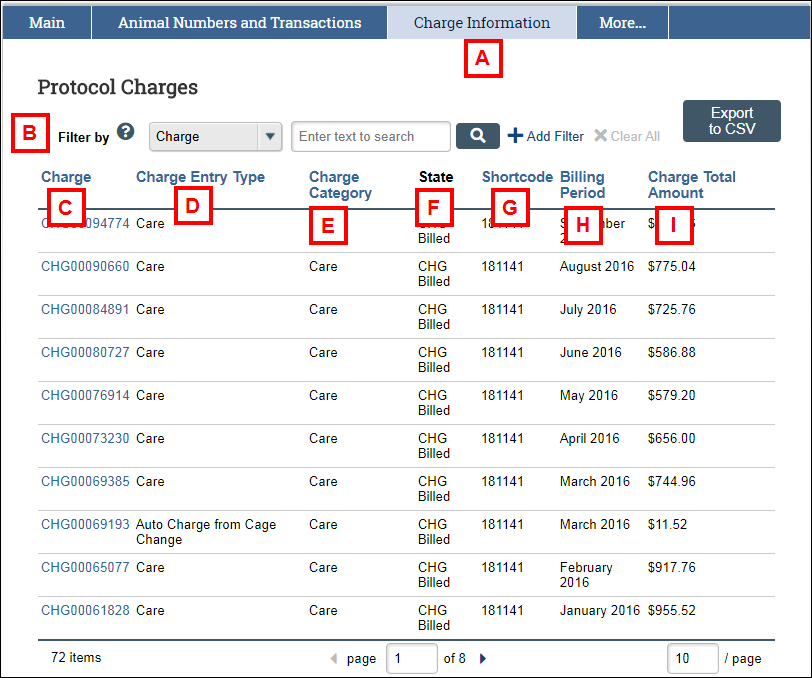812x678 pixels.
Task: Select the Charge Information tab
Action: [482, 23]
